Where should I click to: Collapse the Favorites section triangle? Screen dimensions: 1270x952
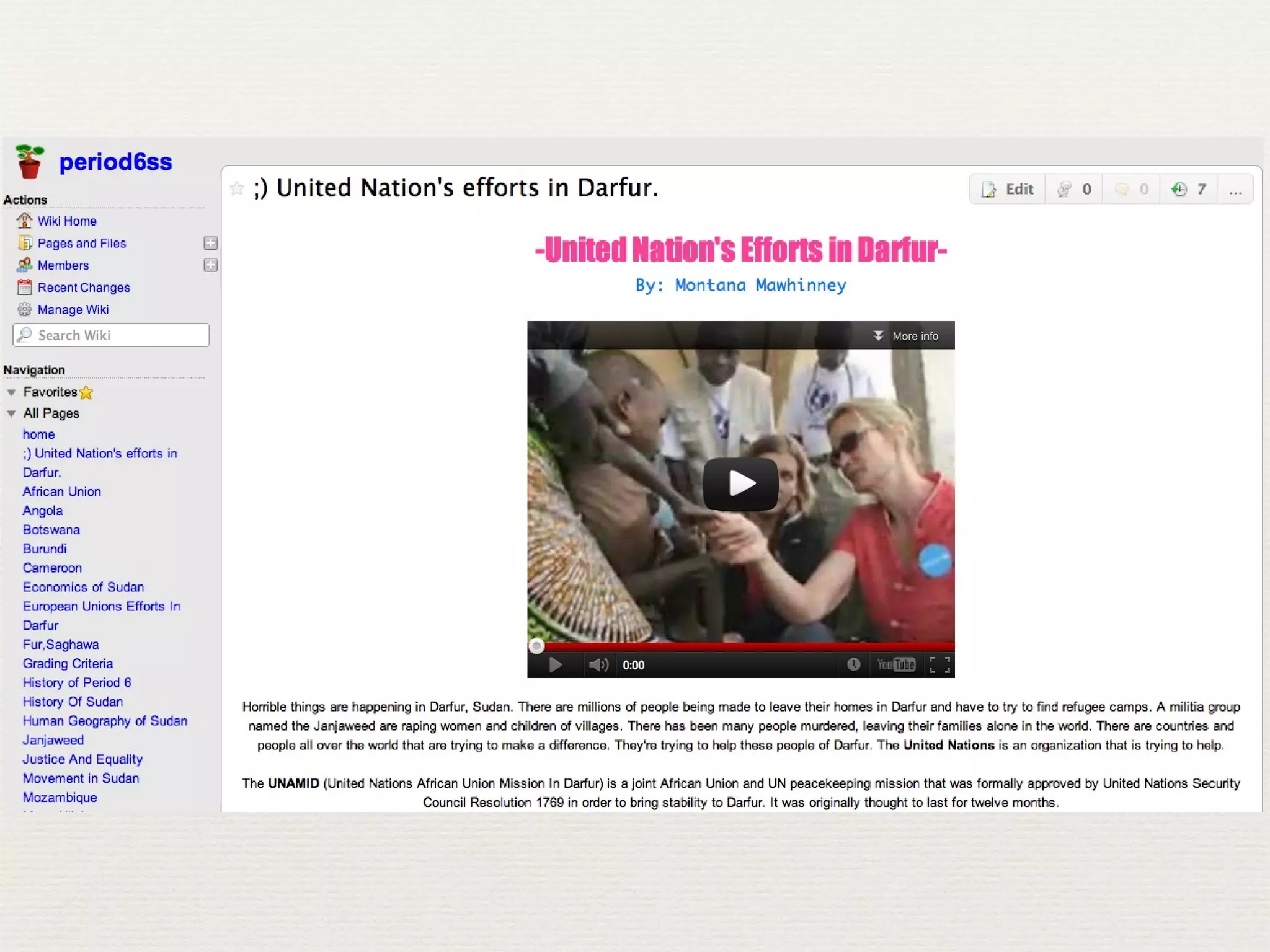pos(11,392)
